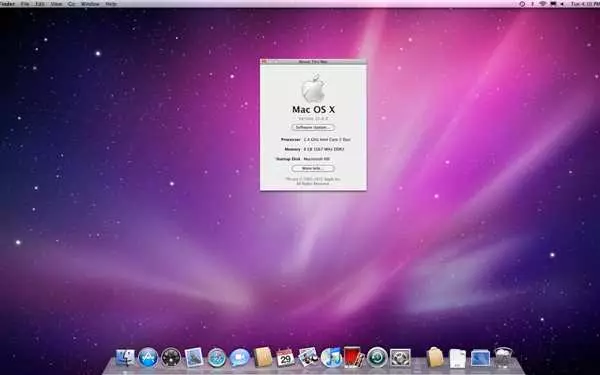Open iChat speech bubble icon in Dock

point(240,358)
